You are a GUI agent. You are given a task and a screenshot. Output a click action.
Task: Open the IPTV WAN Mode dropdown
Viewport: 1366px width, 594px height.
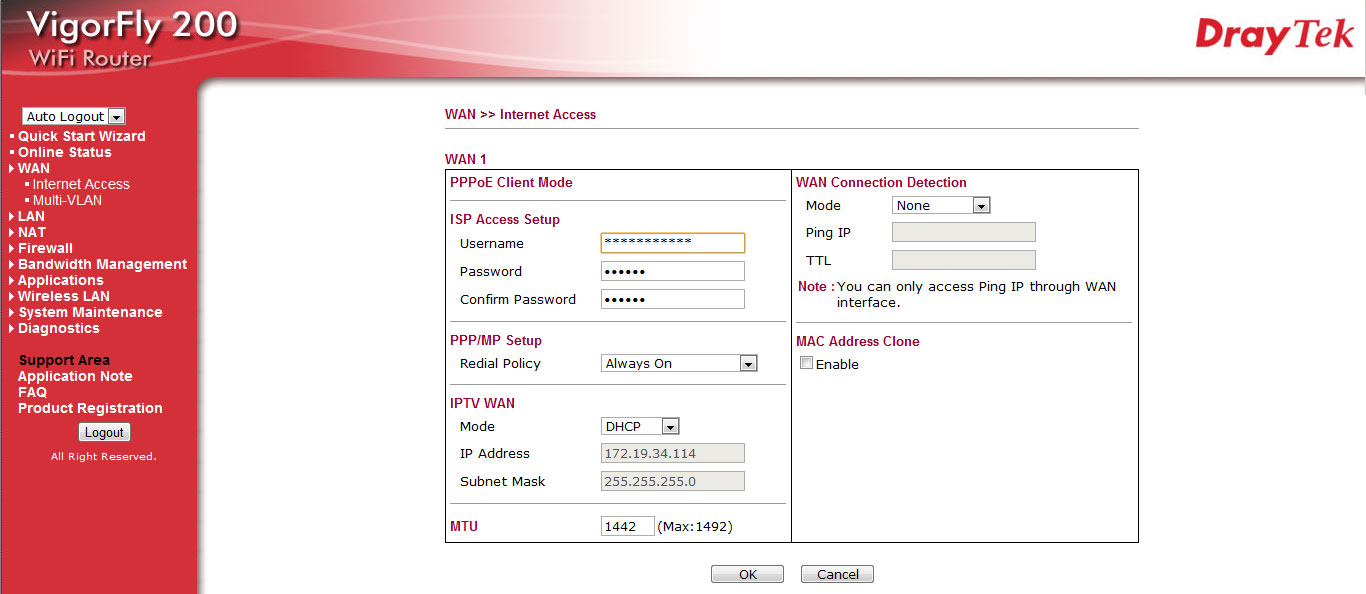coord(640,426)
